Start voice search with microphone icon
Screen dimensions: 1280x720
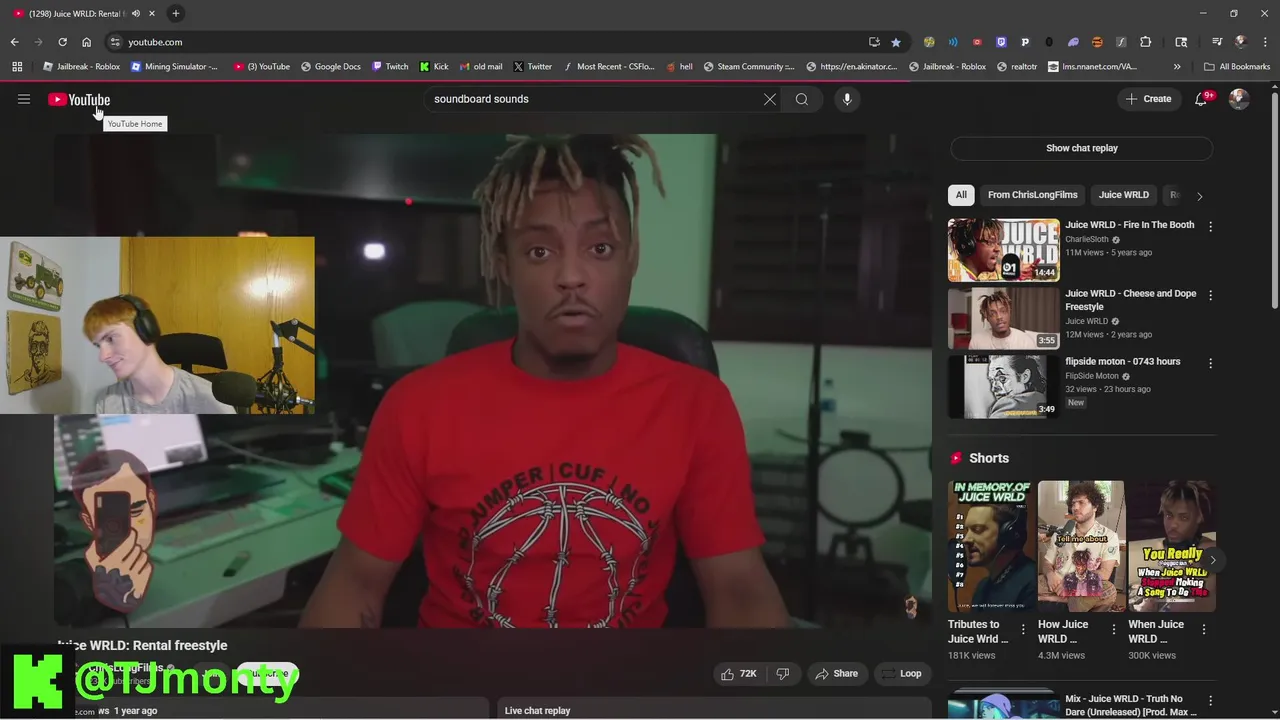pos(847,99)
